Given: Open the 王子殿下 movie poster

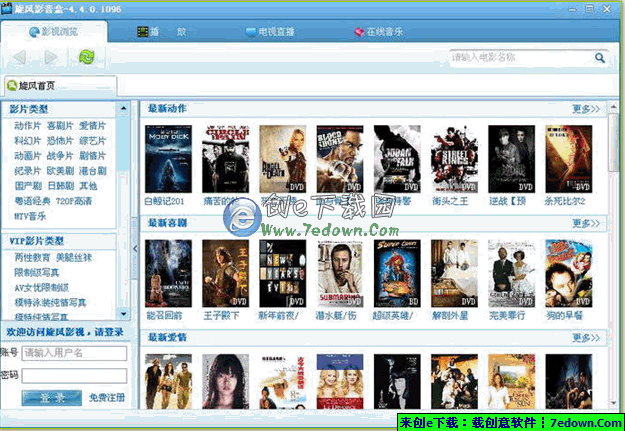Looking at the screenshot, I should click(226, 274).
